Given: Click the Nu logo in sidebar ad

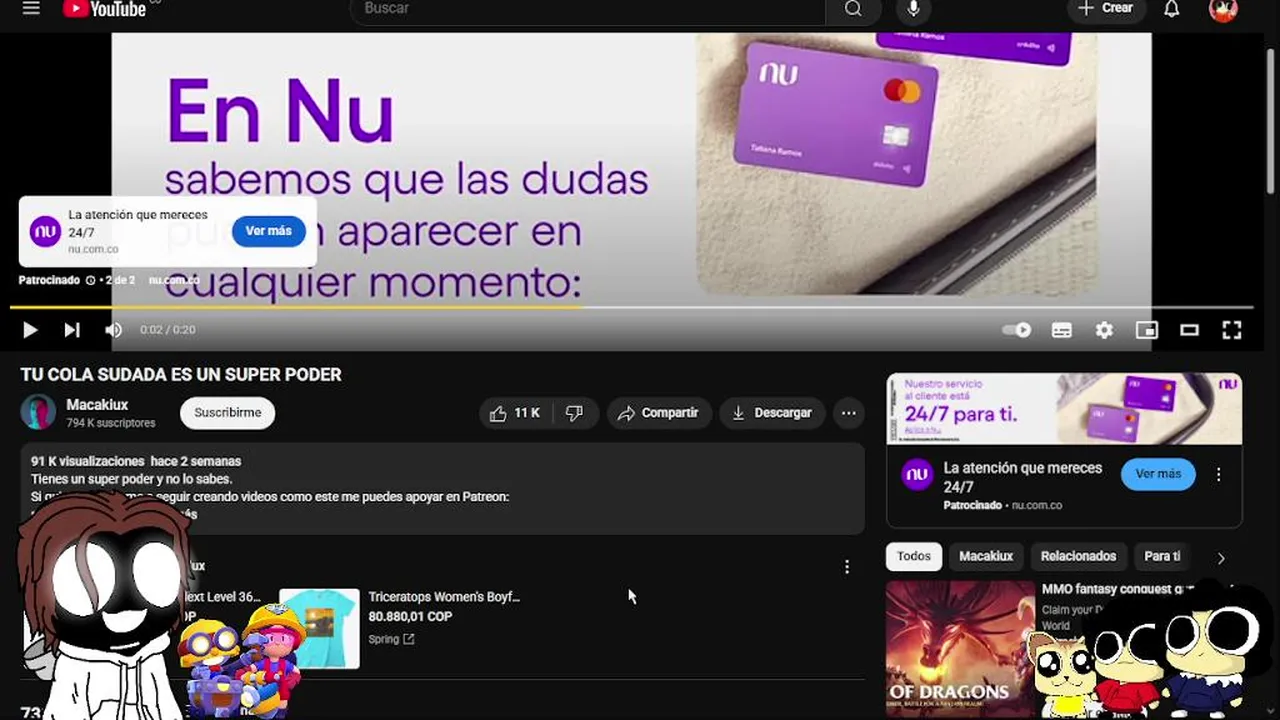Looking at the screenshot, I should [917, 475].
